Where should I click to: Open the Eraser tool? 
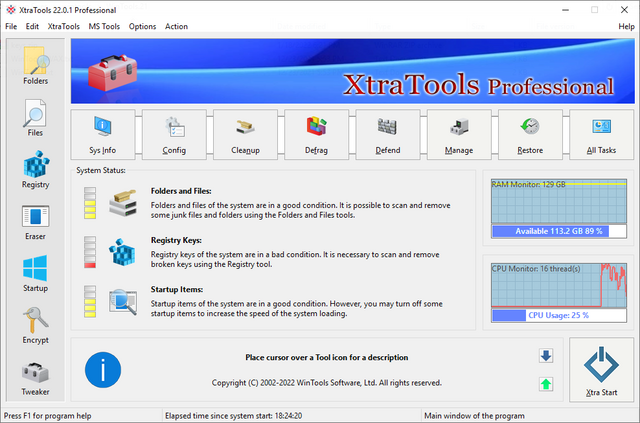pos(35,222)
